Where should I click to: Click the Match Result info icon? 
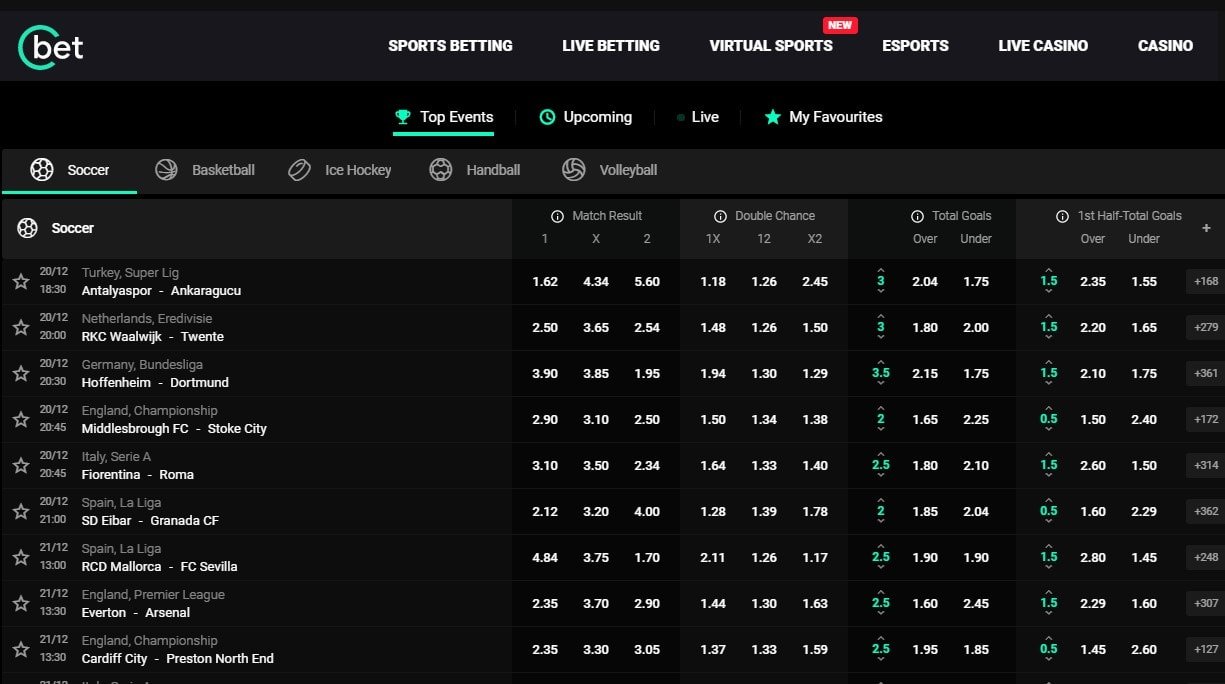pos(558,216)
